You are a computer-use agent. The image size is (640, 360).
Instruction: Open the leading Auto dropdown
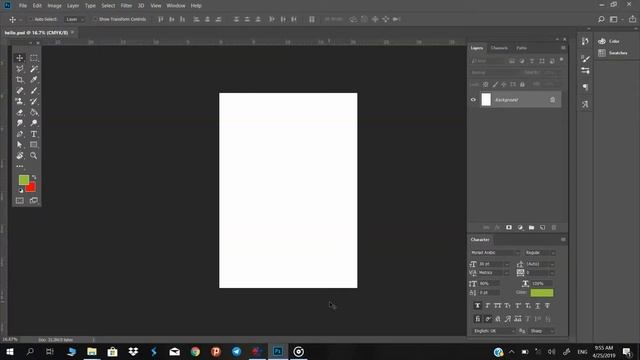[540, 264]
